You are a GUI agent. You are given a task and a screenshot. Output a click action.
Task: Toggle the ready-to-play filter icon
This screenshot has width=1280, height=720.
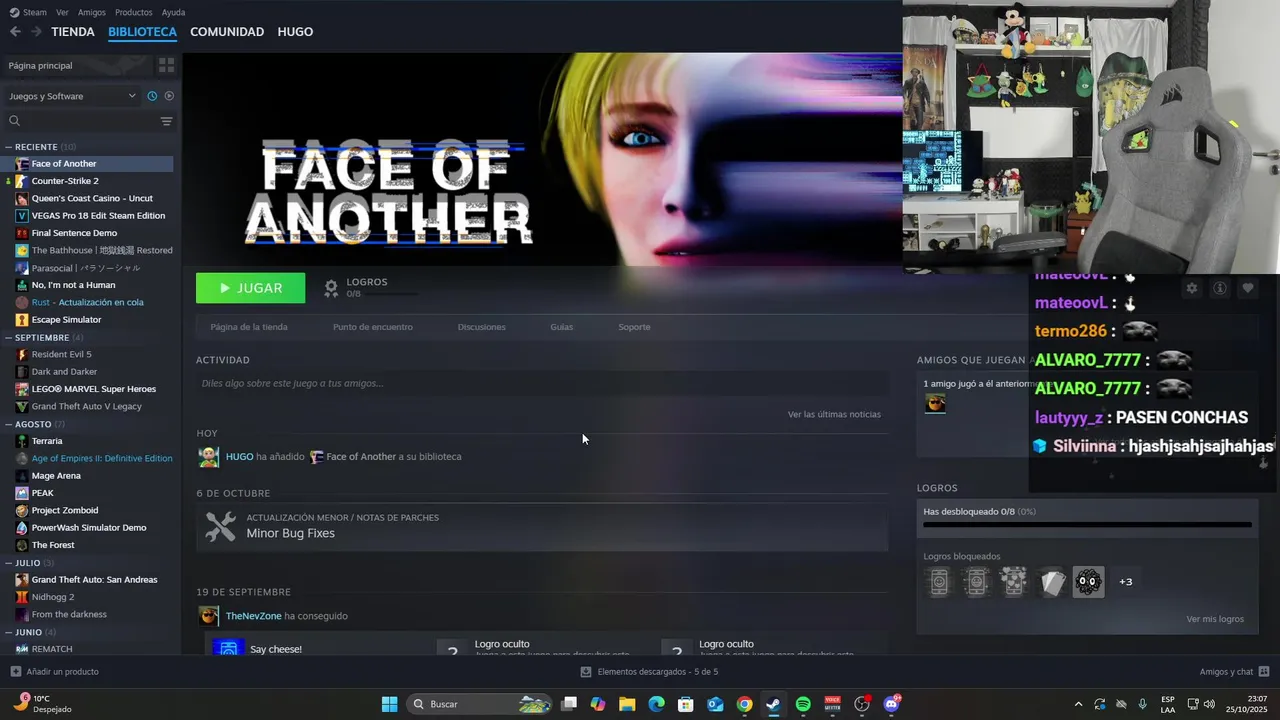pos(169,96)
